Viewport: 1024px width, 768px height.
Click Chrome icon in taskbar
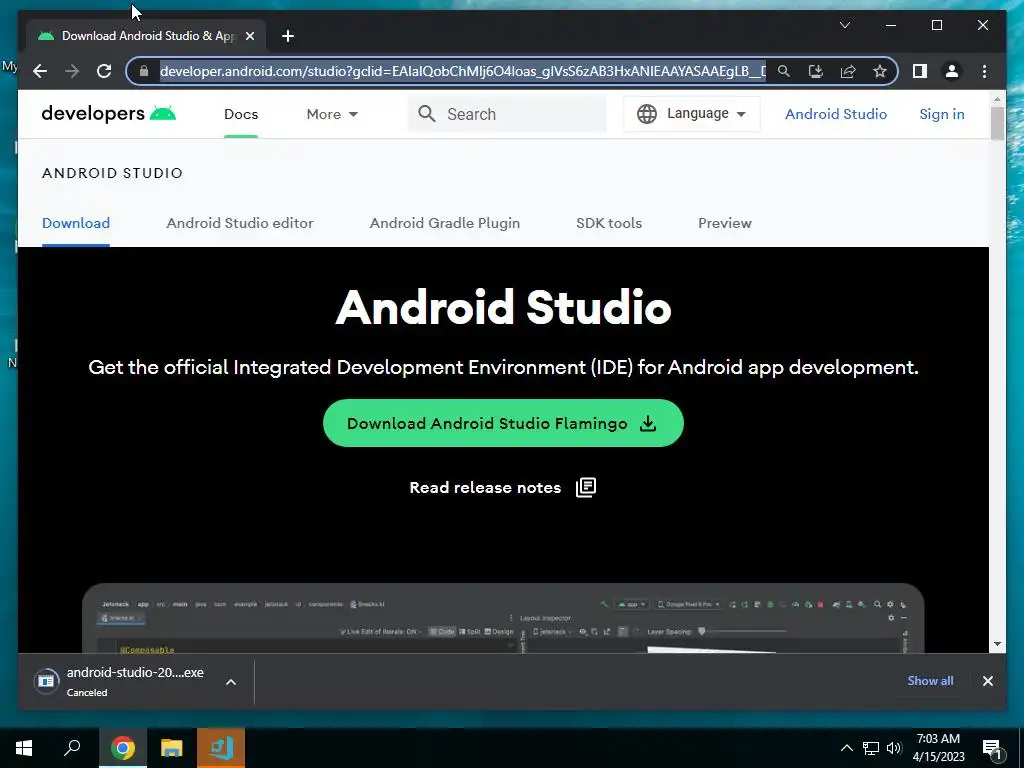coord(122,748)
